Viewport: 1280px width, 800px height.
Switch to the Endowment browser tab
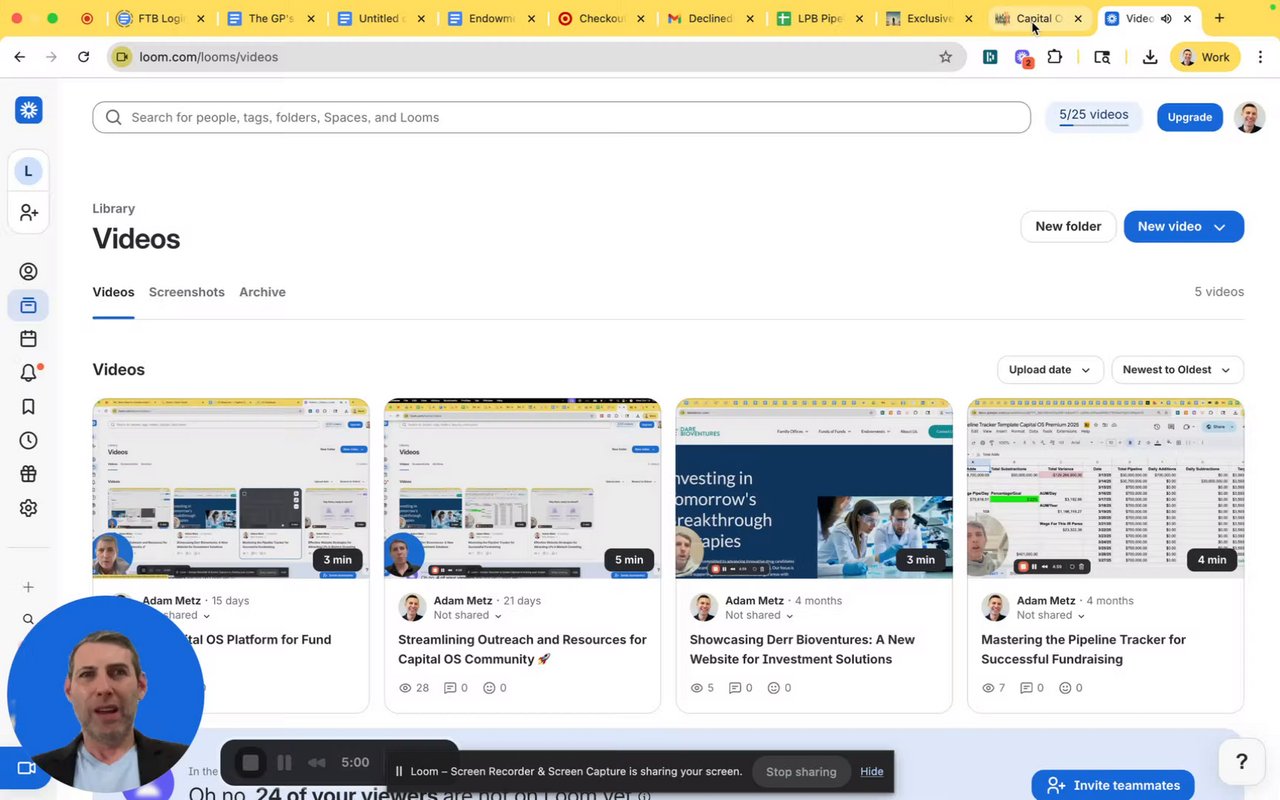pyautogui.click(x=490, y=18)
